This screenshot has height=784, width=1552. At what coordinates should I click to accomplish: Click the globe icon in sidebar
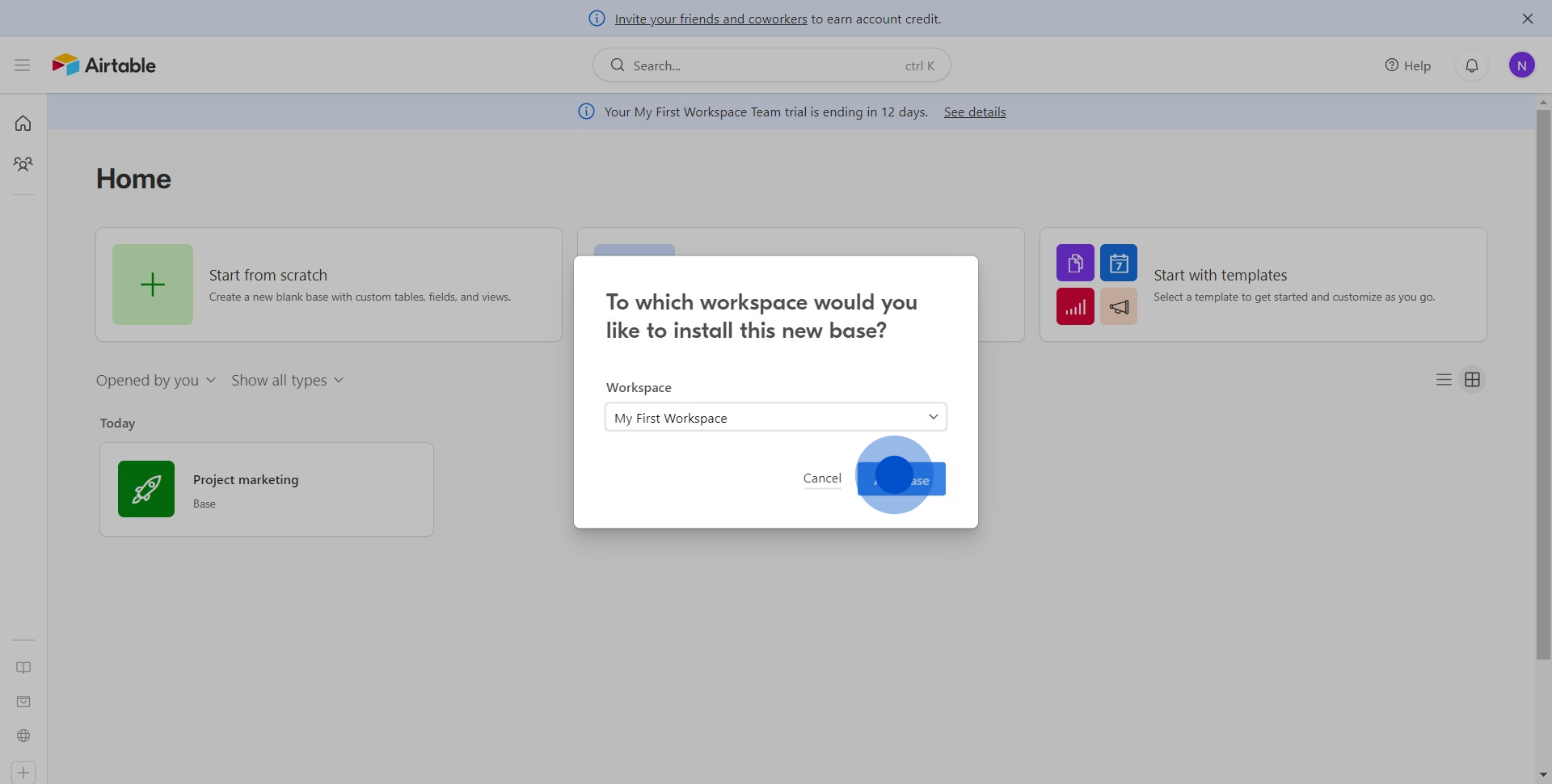(23, 736)
